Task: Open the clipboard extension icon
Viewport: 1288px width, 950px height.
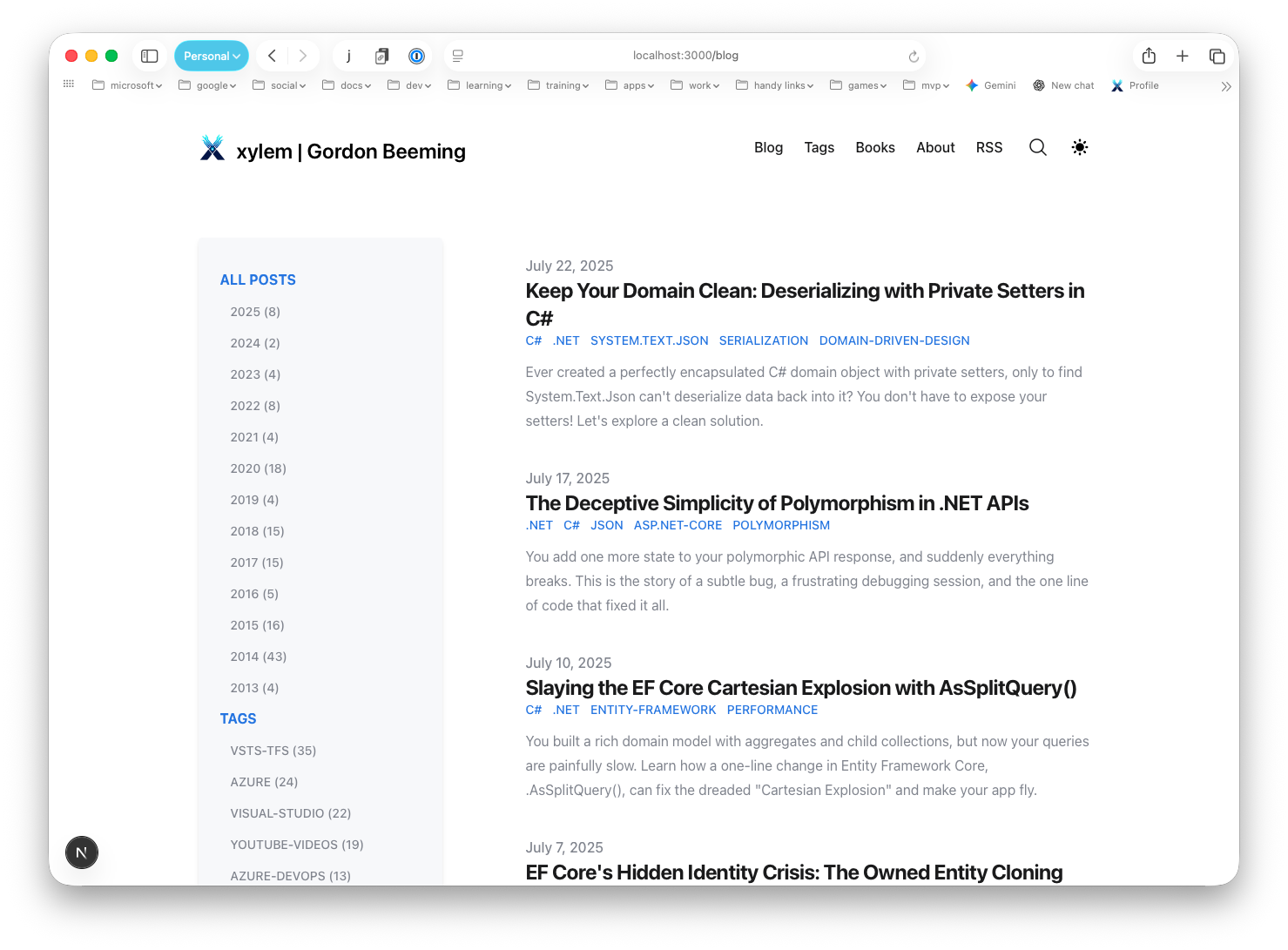Action: pos(381,56)
